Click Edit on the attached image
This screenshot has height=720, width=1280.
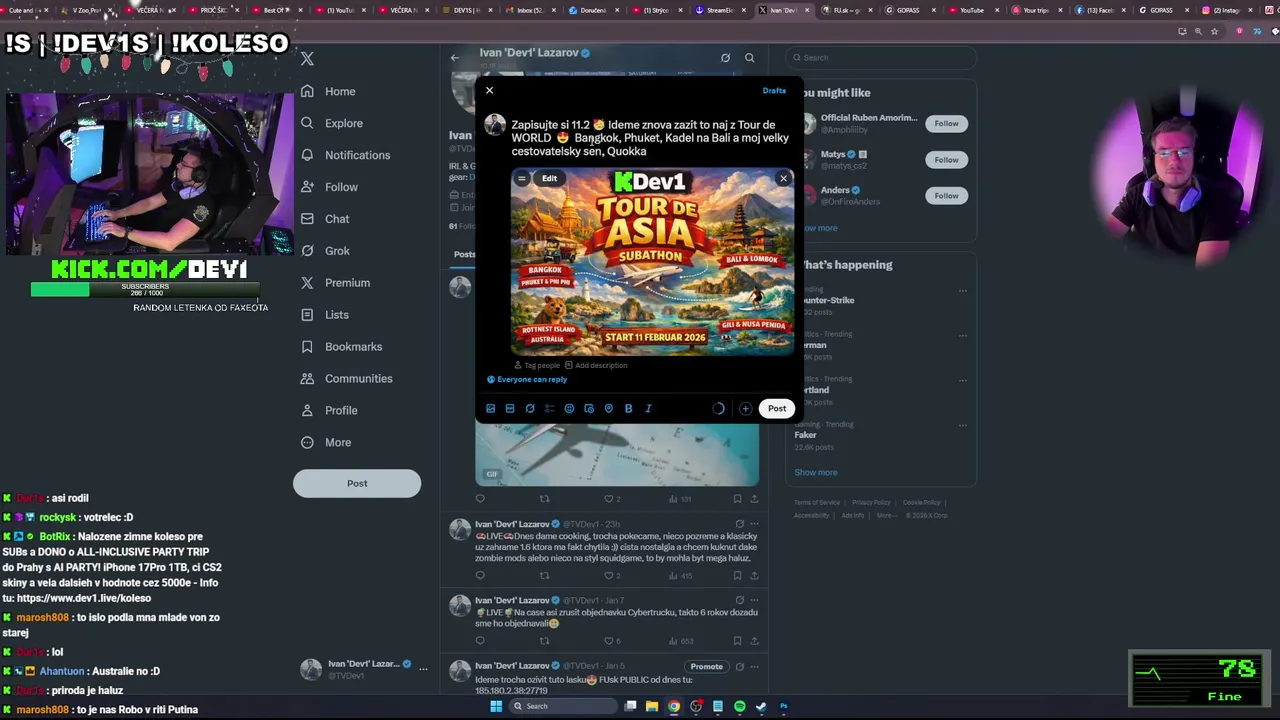(549, 178)
